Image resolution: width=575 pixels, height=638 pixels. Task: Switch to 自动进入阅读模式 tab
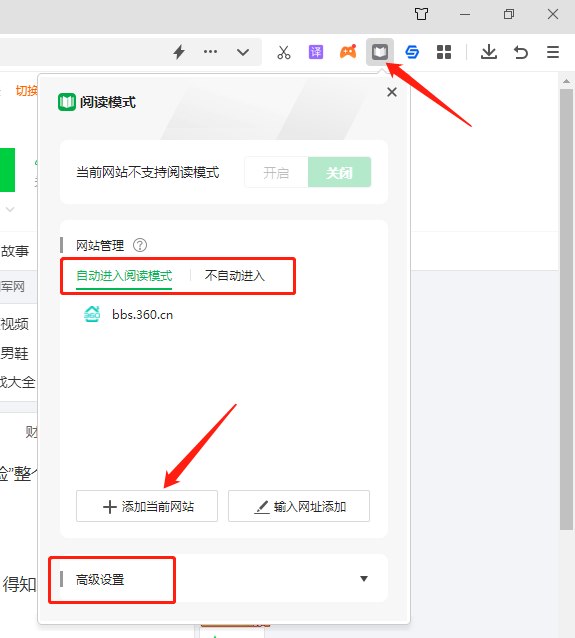pos(124,276)
